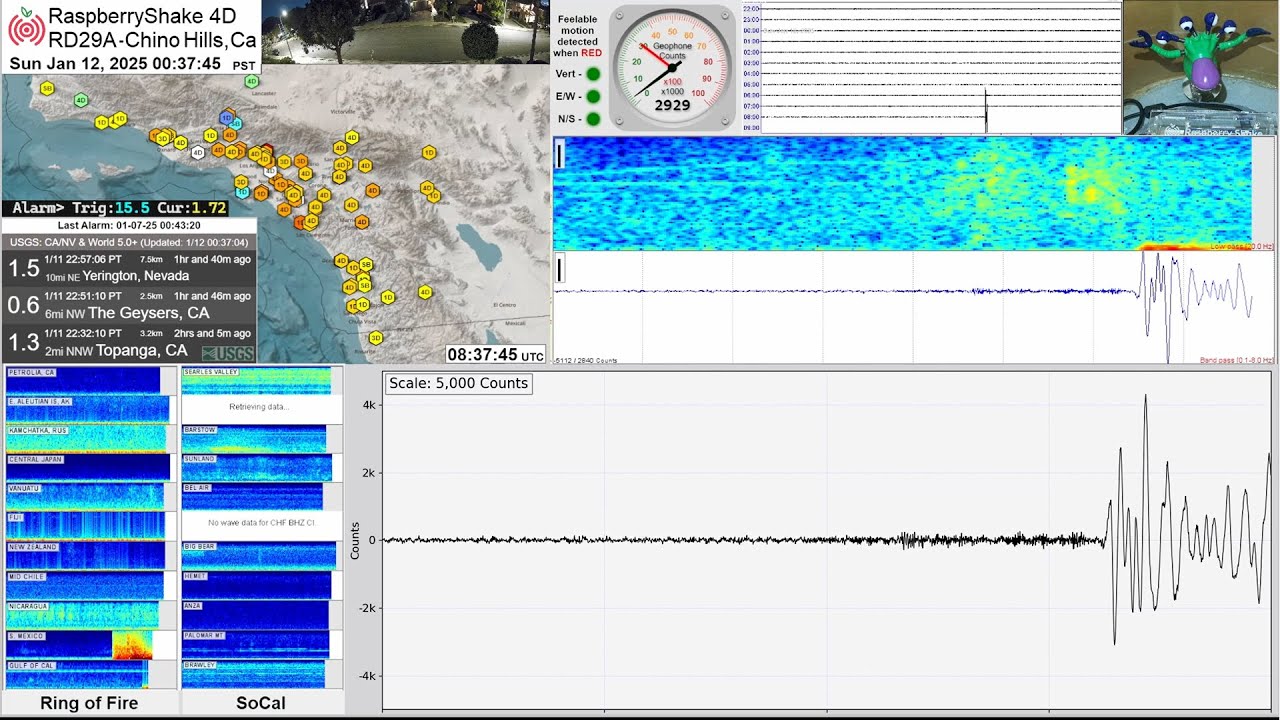The height and width of the screenshot is (720, 1280).
Task: Select the southernmost 3D marker on map
Action: [x=375, y=338]
